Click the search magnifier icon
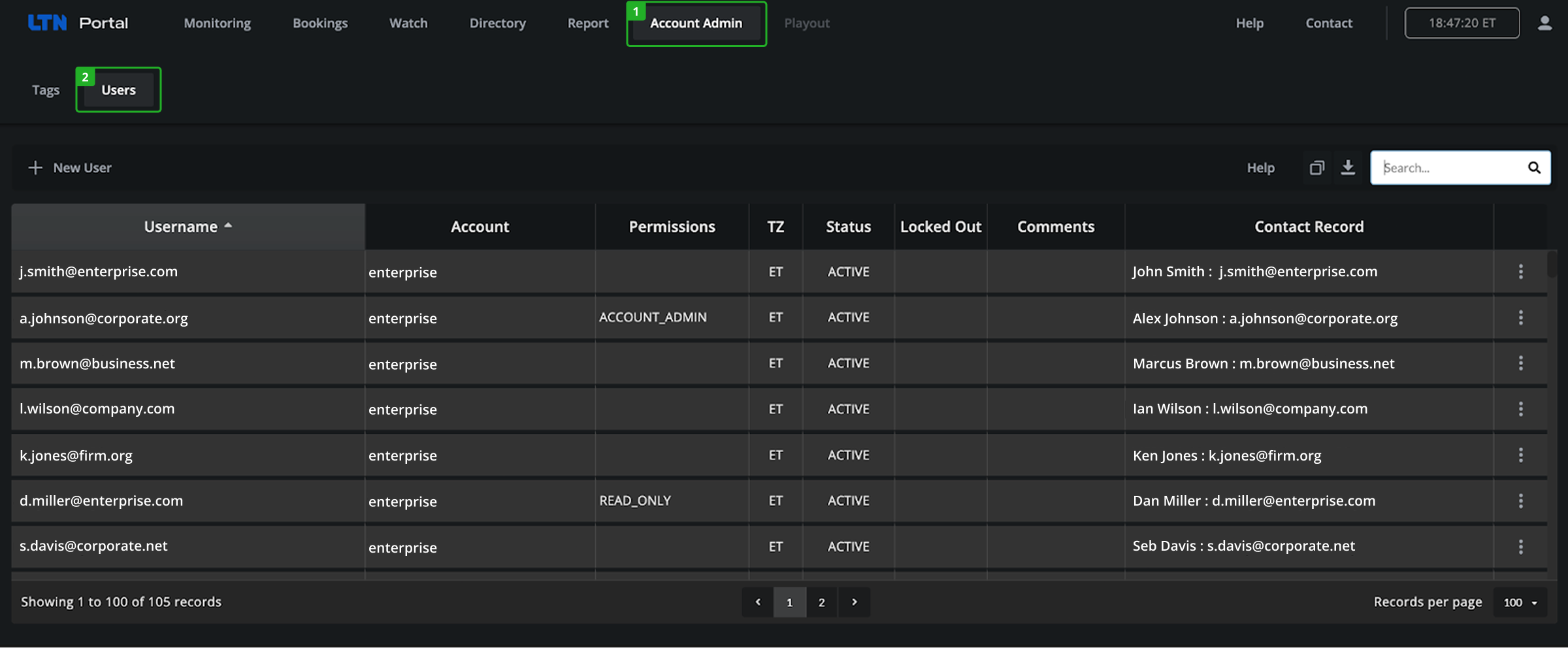1568x648 pixels. pyautogui.click(x=1534, y=167)
